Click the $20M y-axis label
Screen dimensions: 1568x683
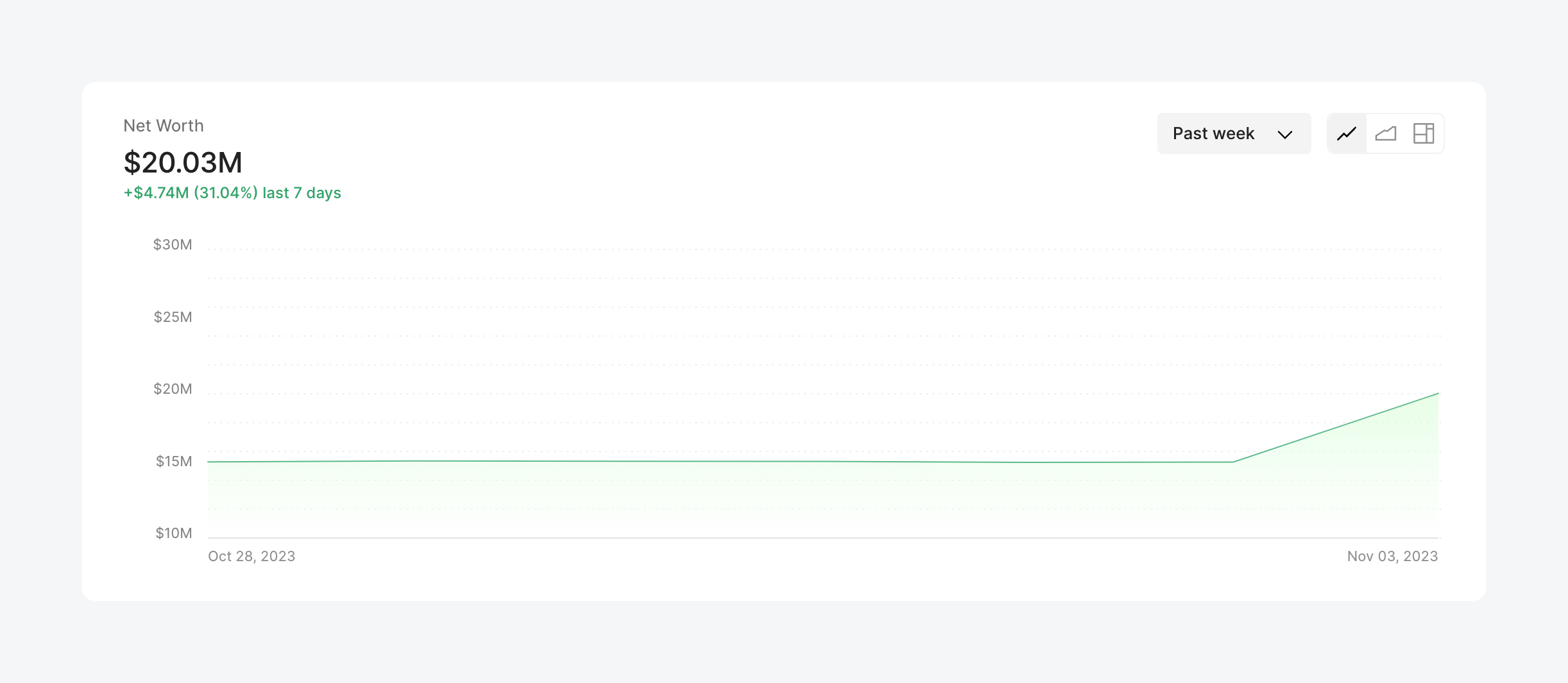click(173, 389)
